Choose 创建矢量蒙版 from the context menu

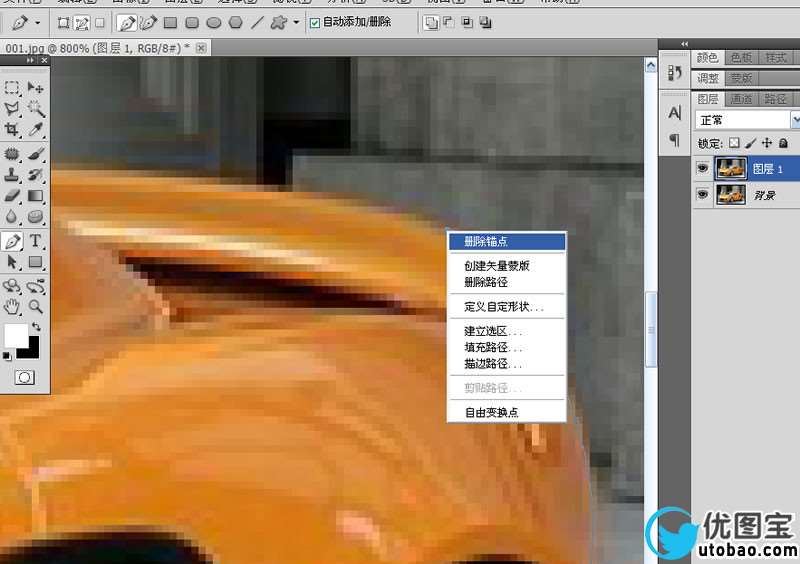[x=507, y=266]
